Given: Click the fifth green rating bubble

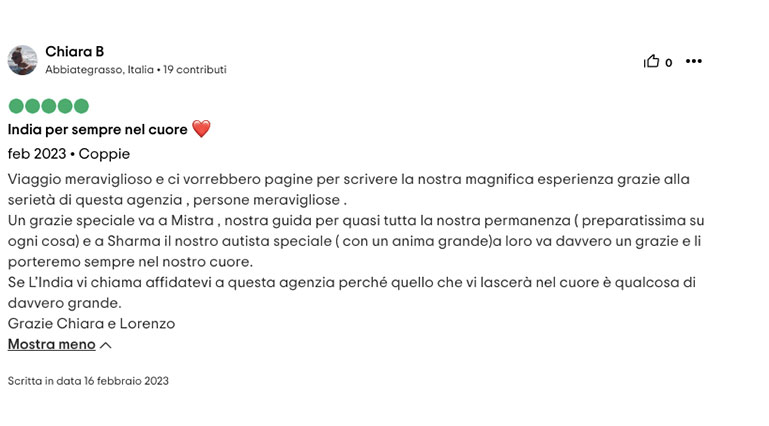Looking at the screenshot, I should click(81, 106).
